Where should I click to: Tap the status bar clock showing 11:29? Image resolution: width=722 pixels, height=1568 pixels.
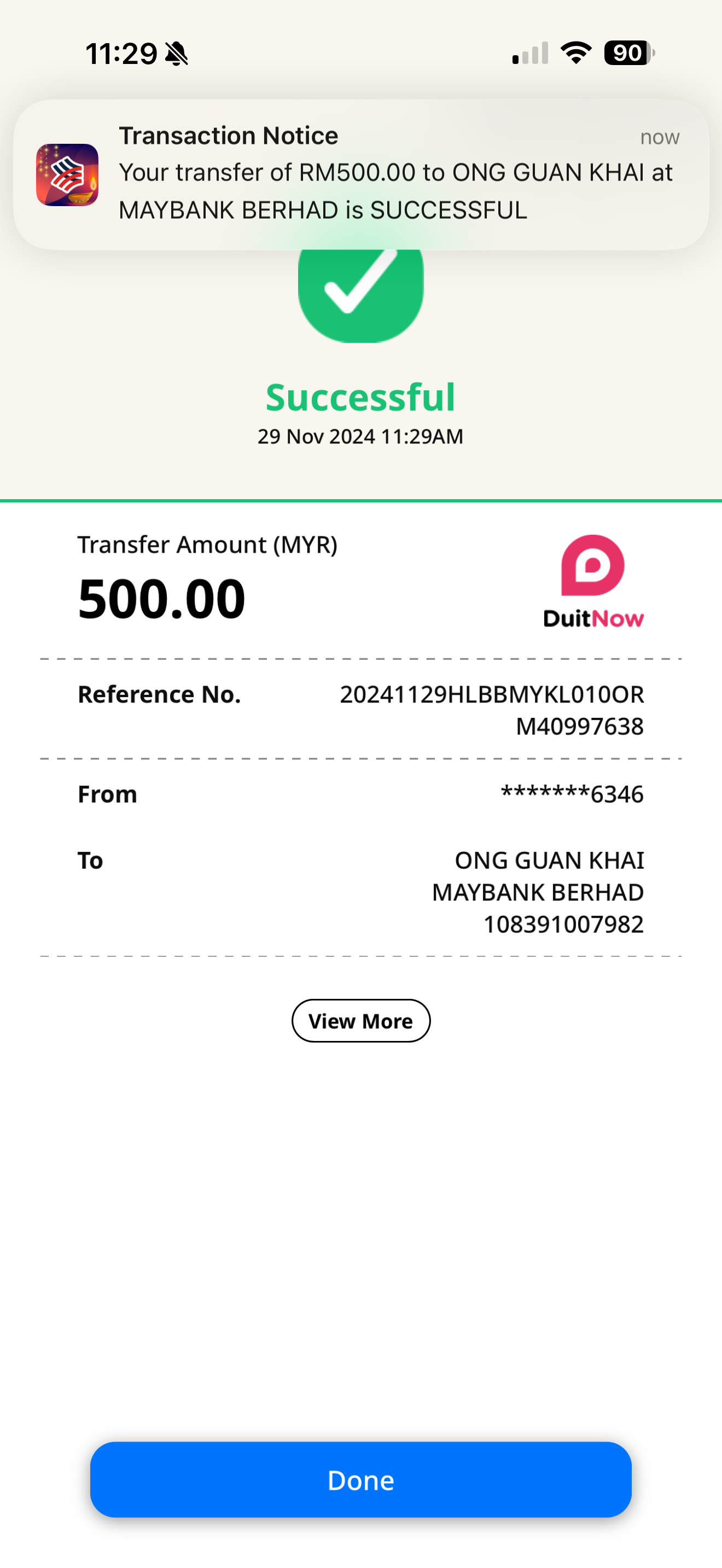click(121, 54)
